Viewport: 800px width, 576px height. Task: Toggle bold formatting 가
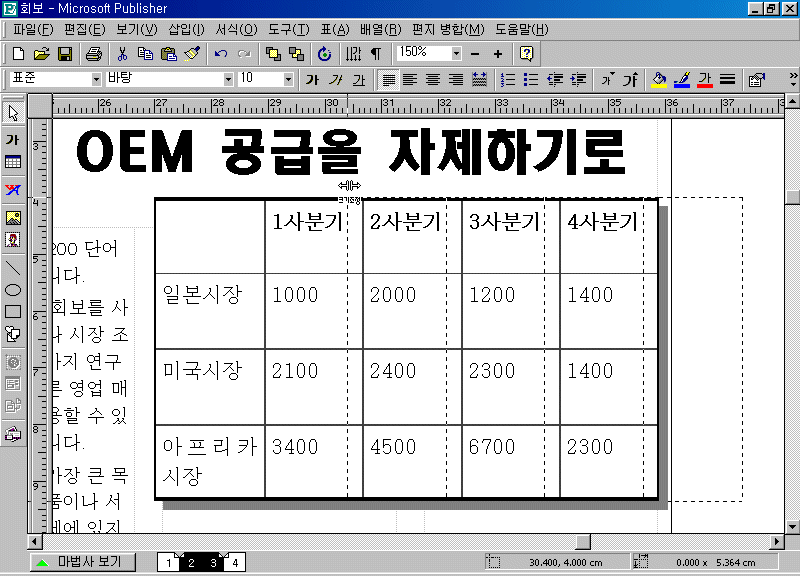312,80
